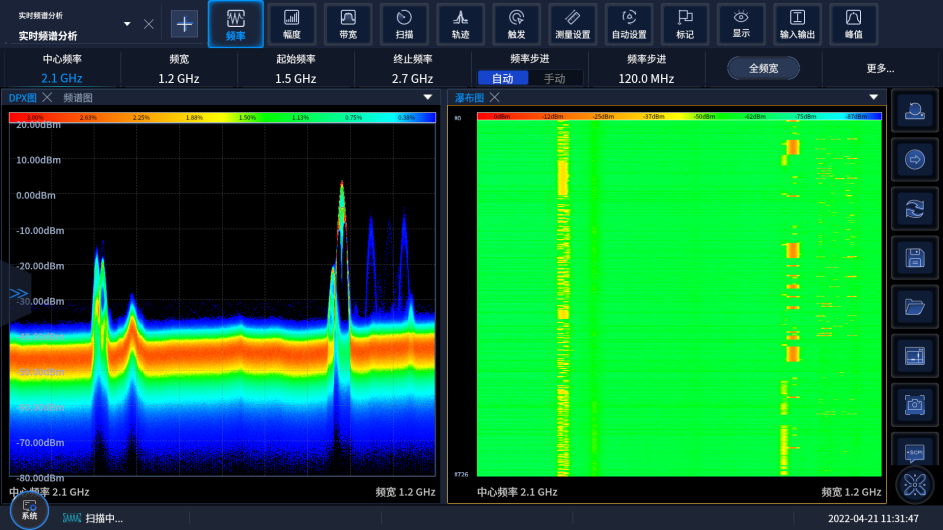Open the folder icon in right sidebar

[x=914, y=307]
